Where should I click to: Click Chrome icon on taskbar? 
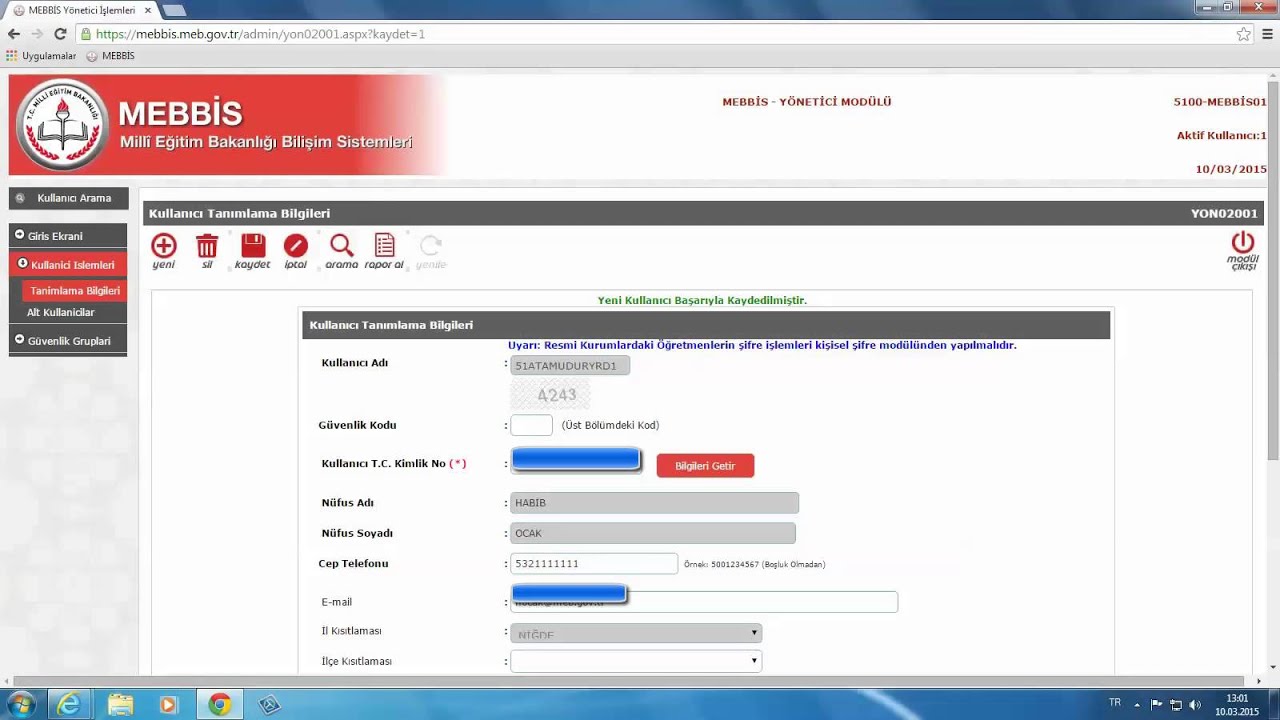pyautogui.click(x=219, y=704)
